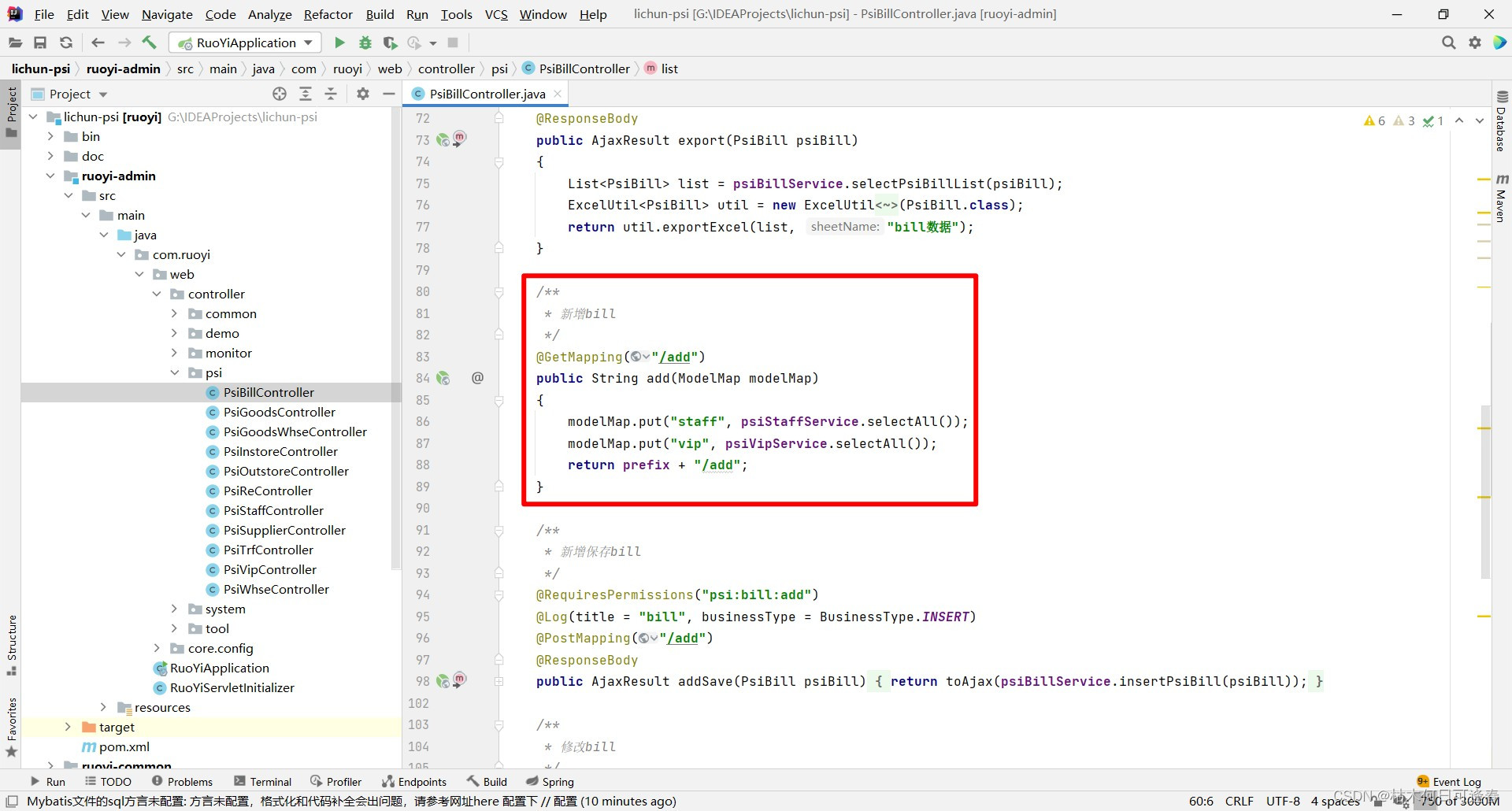Open the File menu
1512x811 pixels.
click(44, 14)
